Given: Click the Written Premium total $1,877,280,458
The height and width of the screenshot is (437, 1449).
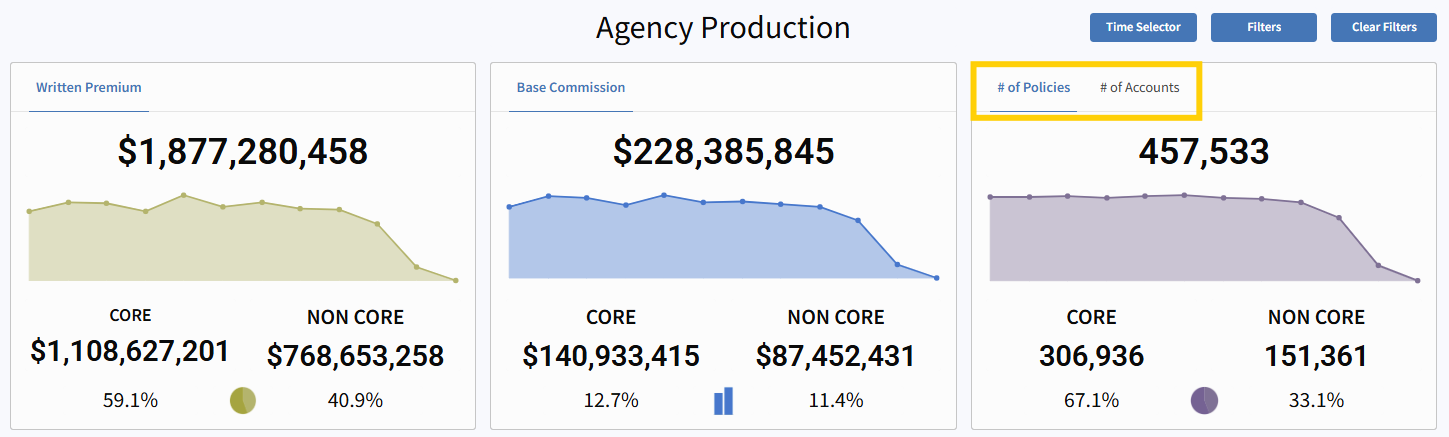Looking at the screenshot, I should (243, 151).
